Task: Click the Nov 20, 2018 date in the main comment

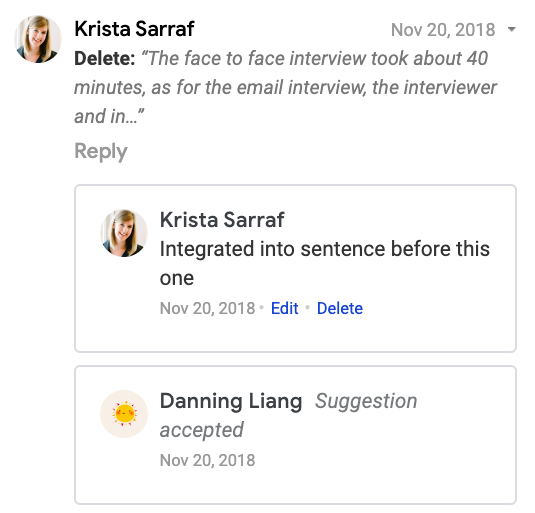Action: coord(443,30)
